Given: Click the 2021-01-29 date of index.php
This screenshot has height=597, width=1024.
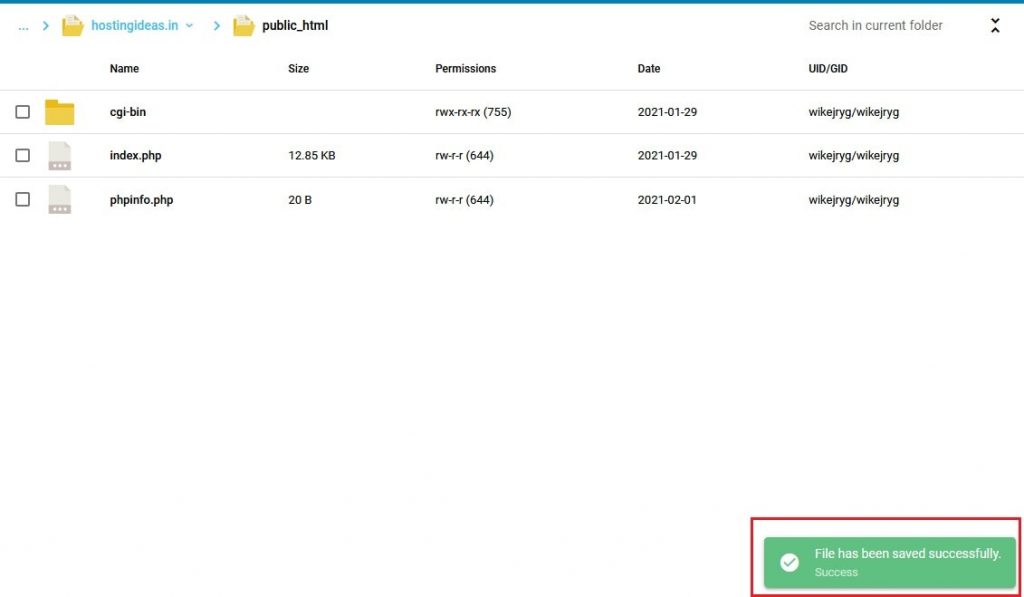Looking at the screenshot, I should (667, 155).
